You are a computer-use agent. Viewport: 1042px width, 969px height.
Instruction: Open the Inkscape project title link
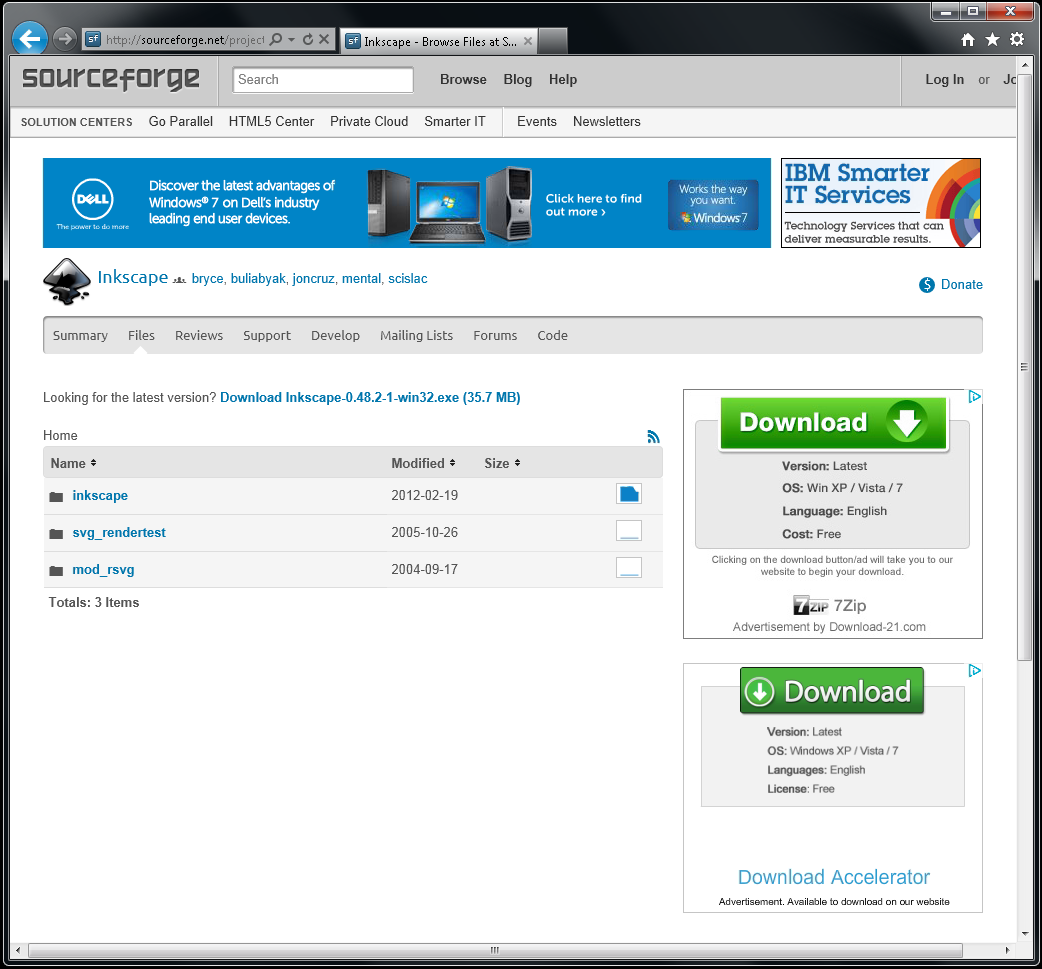click(x=133, y=277)
